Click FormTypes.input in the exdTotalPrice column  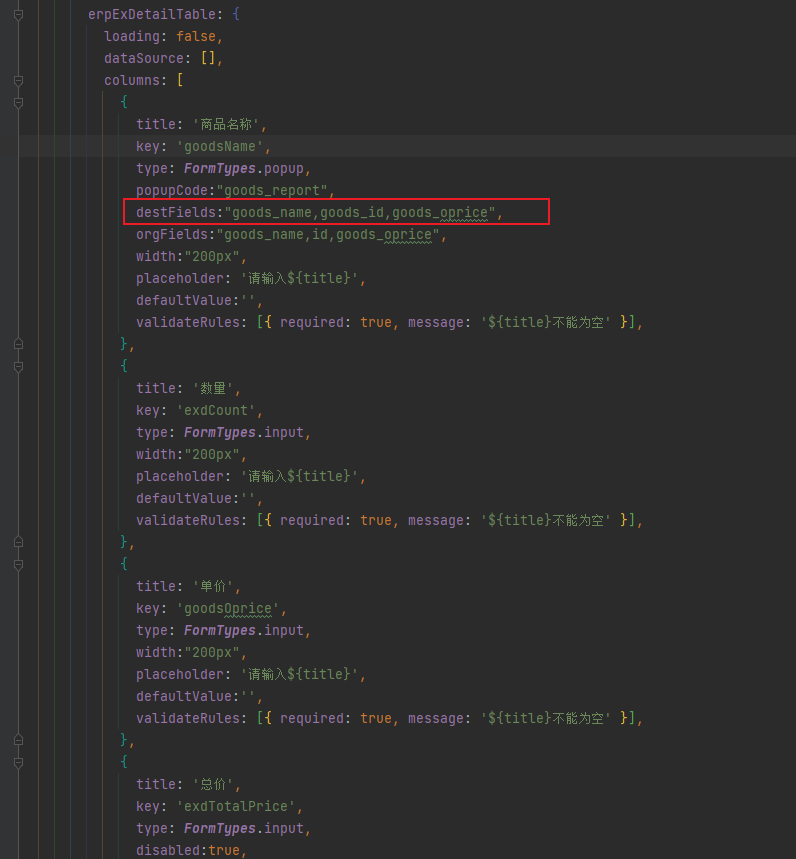(243, 828)
